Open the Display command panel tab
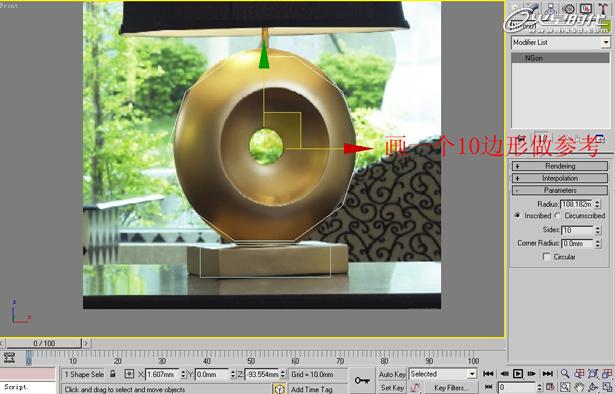The height and width of the screenshot is (394, 615). (585, 9)
